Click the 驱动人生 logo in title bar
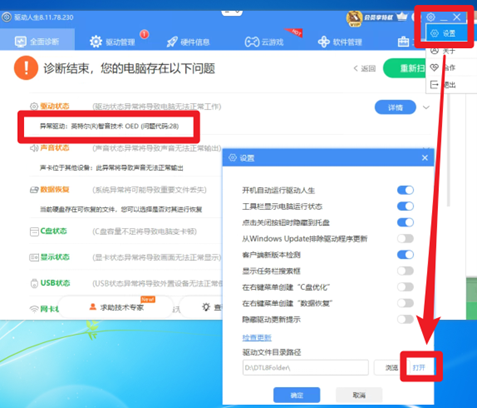The width and height of the screenshot is (477, 408). (x=6, y=17)
